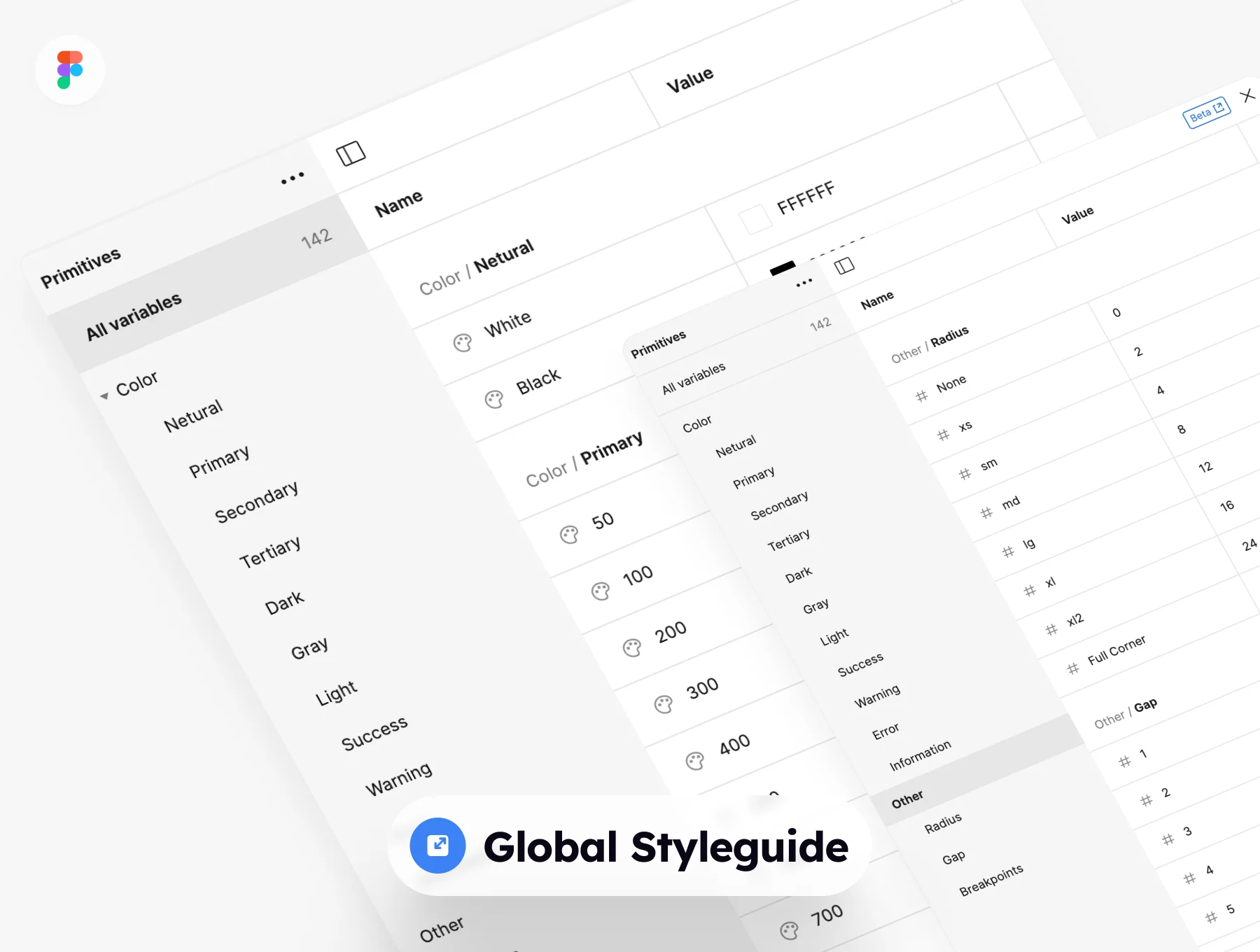The width and height of the screenshot is (1260, 952).
Task: Select Other group in small sidebar
Action: (x=907, y=799)
